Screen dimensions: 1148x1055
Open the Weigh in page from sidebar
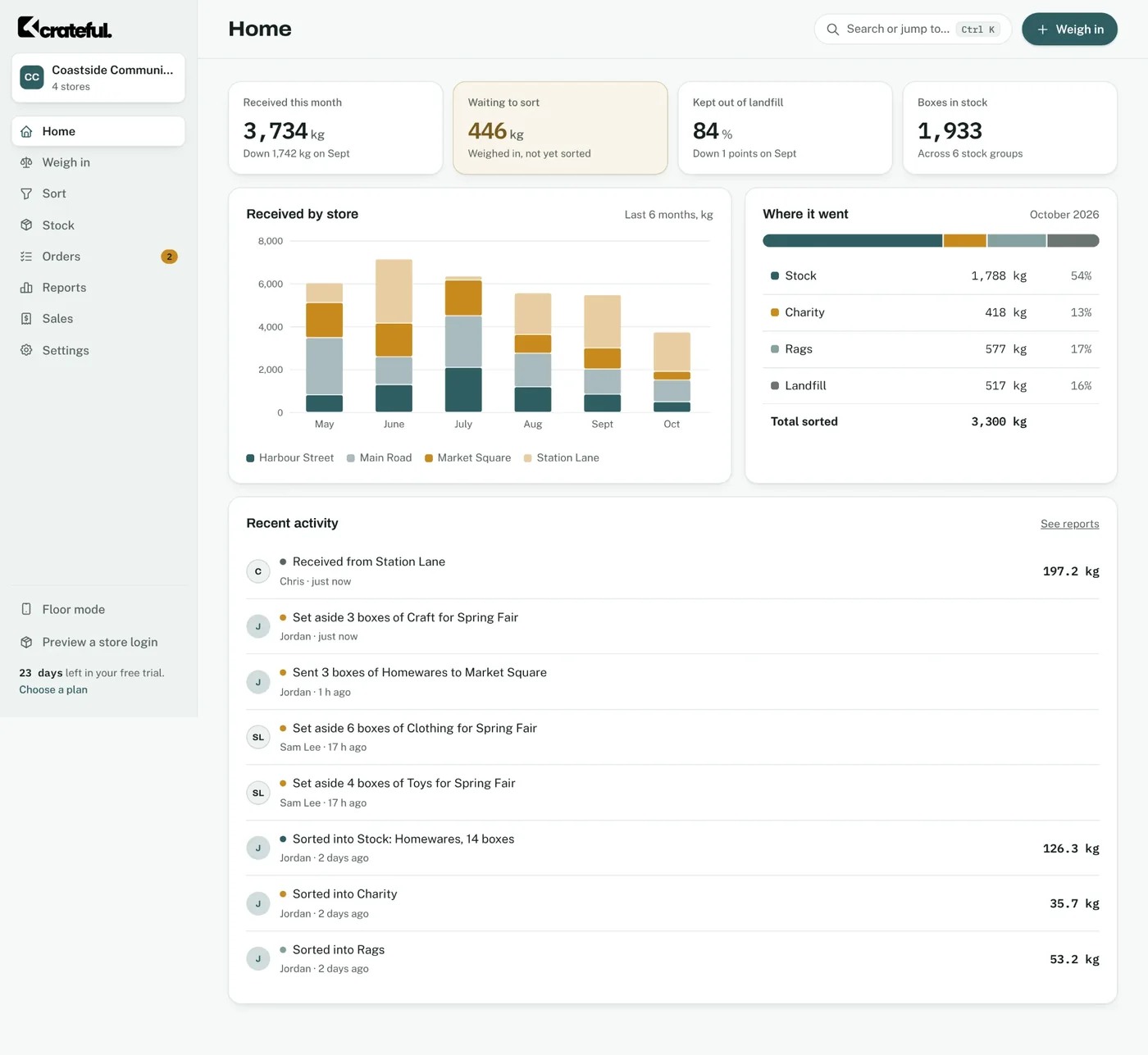[x=98, y=162]
